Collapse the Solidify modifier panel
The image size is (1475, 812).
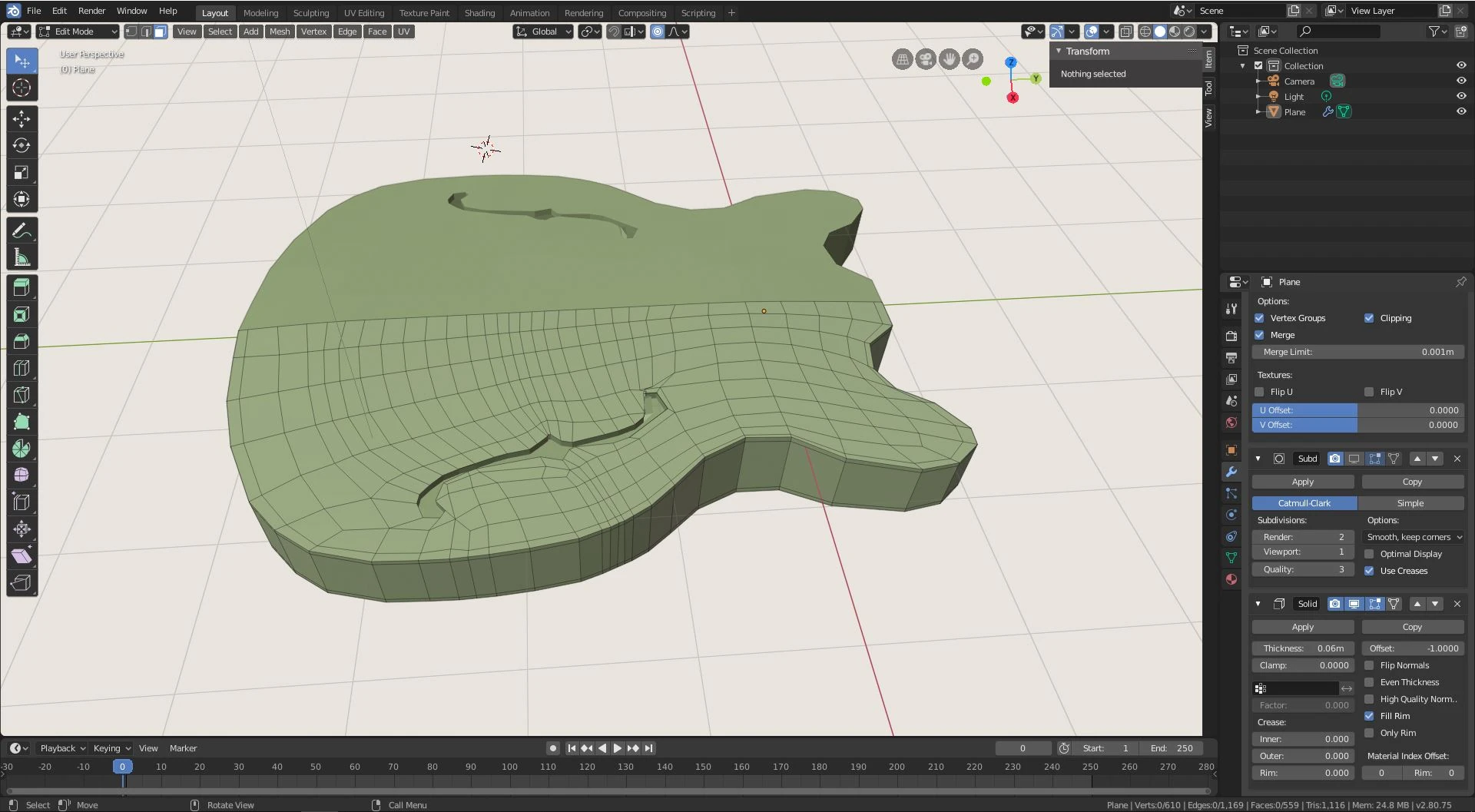(1258, 604)
